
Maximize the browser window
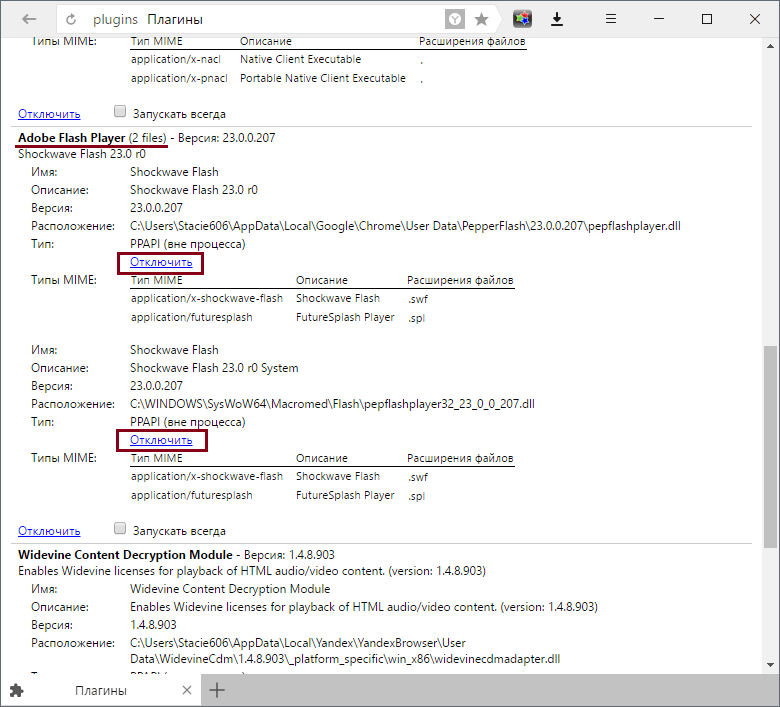(707, 19)
